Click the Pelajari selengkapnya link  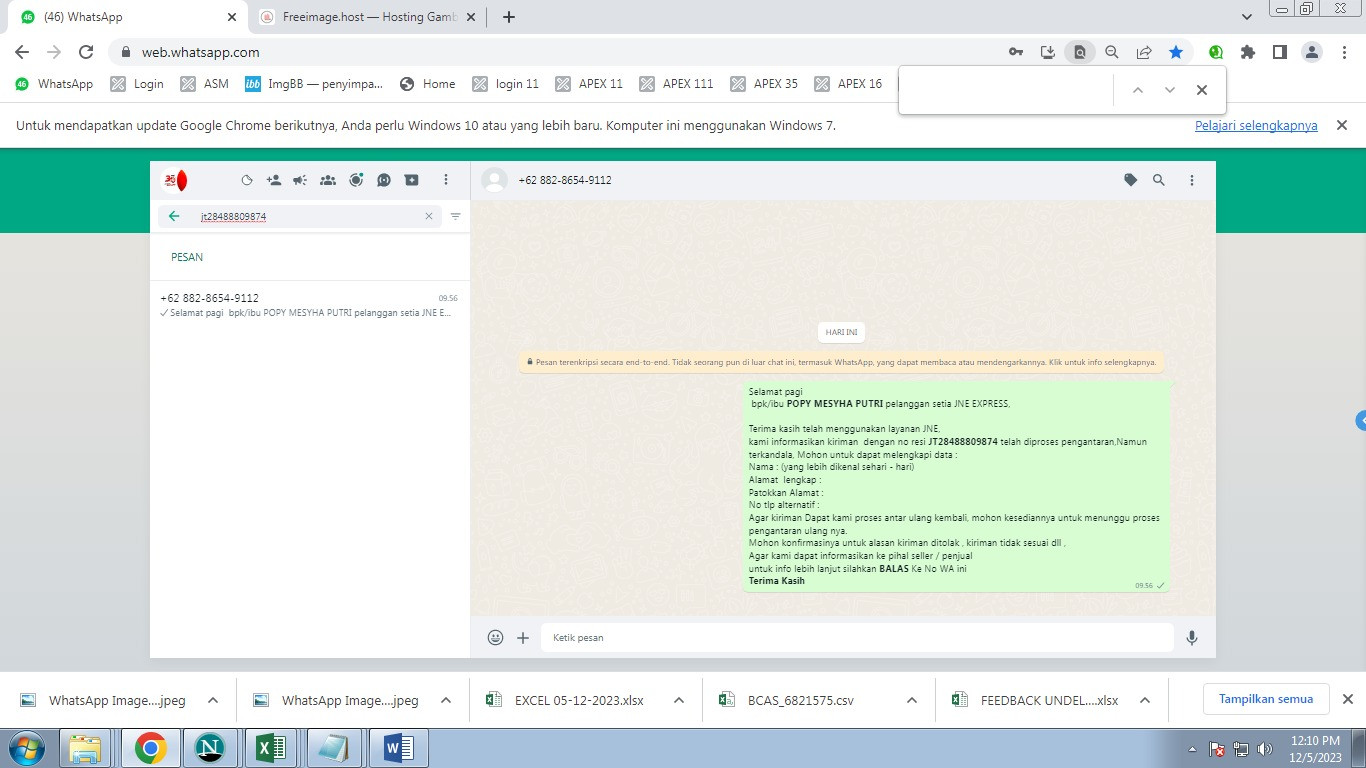click(1256, 126)
